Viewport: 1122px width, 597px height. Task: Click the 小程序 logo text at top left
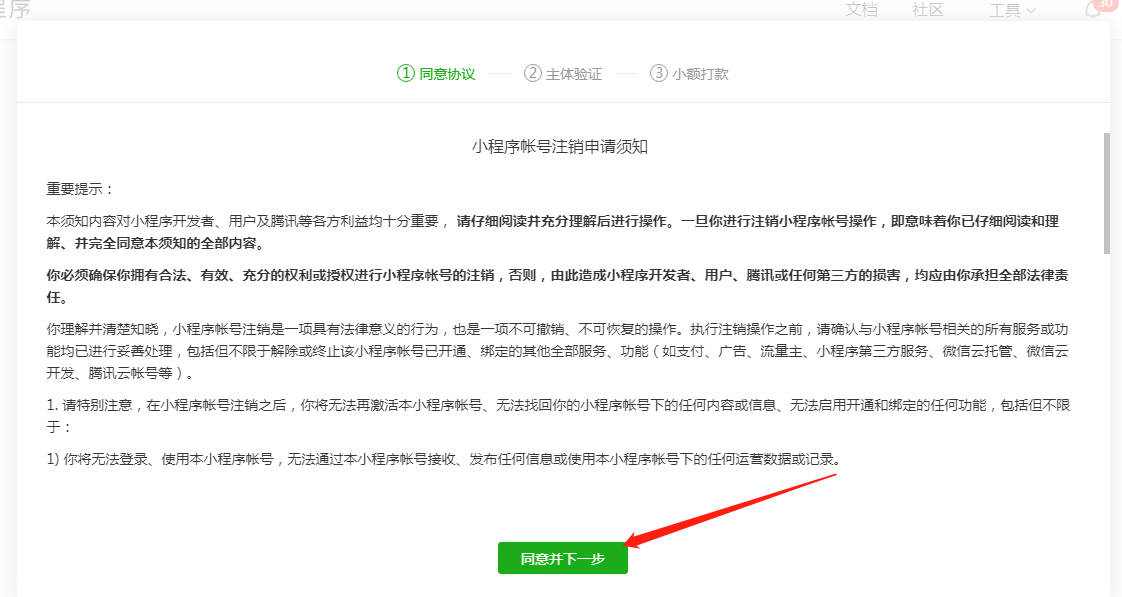pos(16,10)
